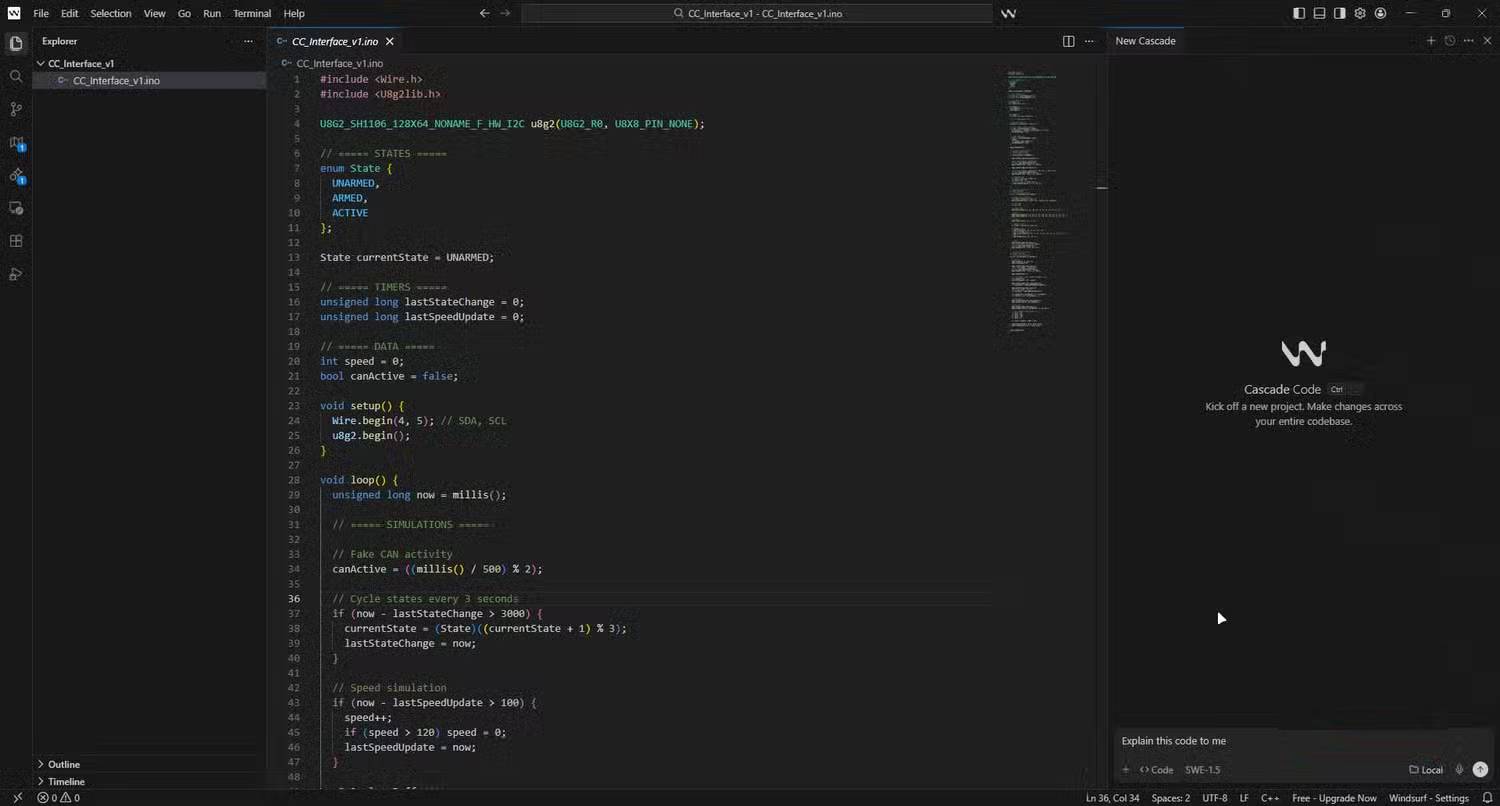Activate voice input microphone in Cascade
The height and width of the screenshot is (806, 1500).
click(x=1459, y=769)
